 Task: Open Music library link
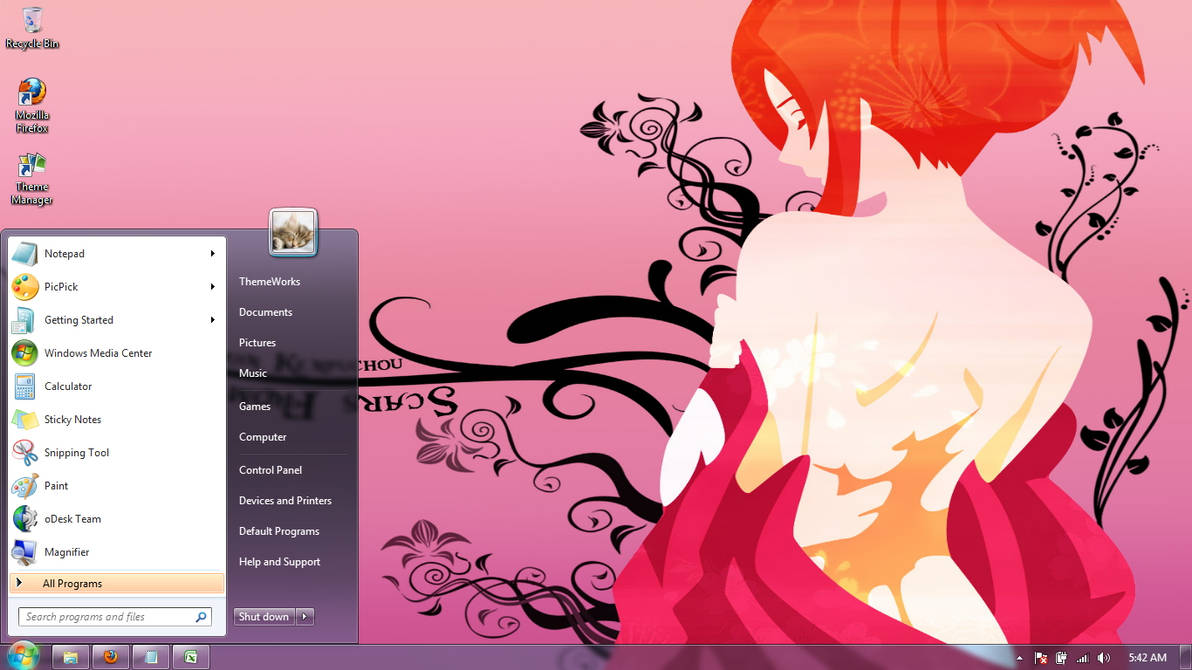[252, 373]
